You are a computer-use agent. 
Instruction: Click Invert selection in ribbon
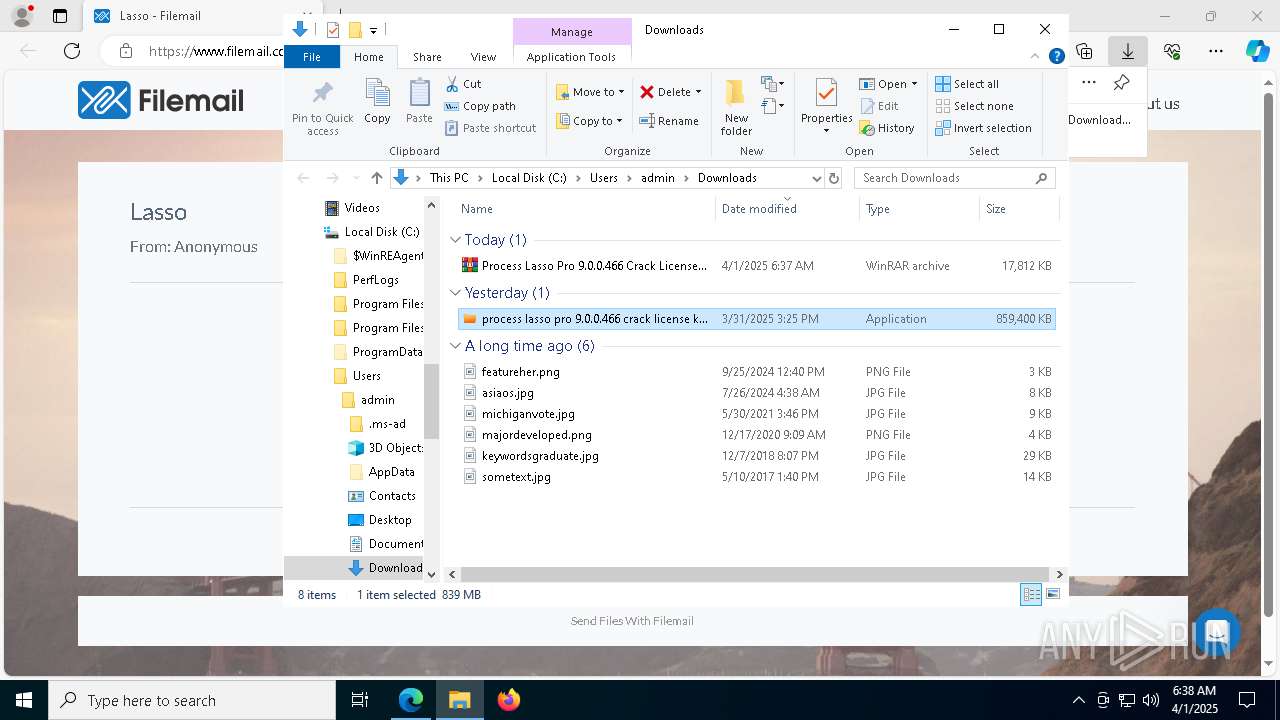point(984,128)
